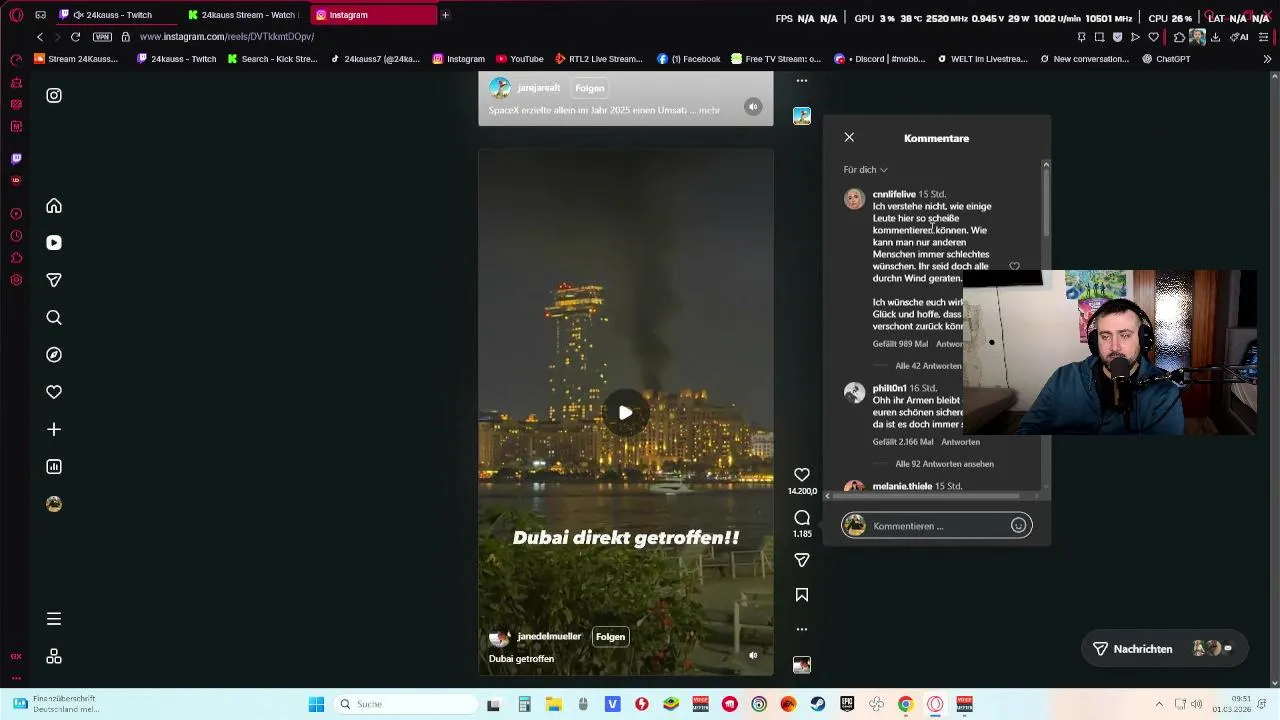Open profile avatar in Instagram sidebar
Screen dimensions: 1280x720
[54, 504]
